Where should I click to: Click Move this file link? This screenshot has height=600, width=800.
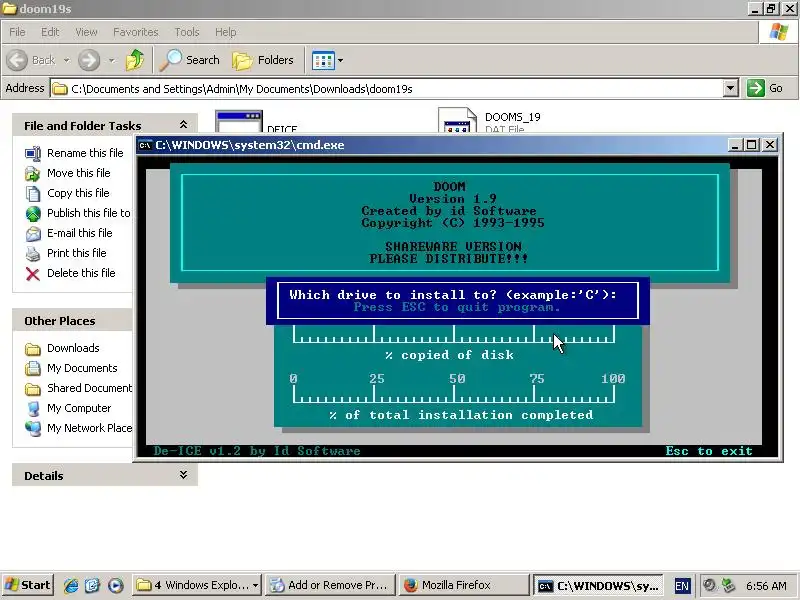[79, 173]
